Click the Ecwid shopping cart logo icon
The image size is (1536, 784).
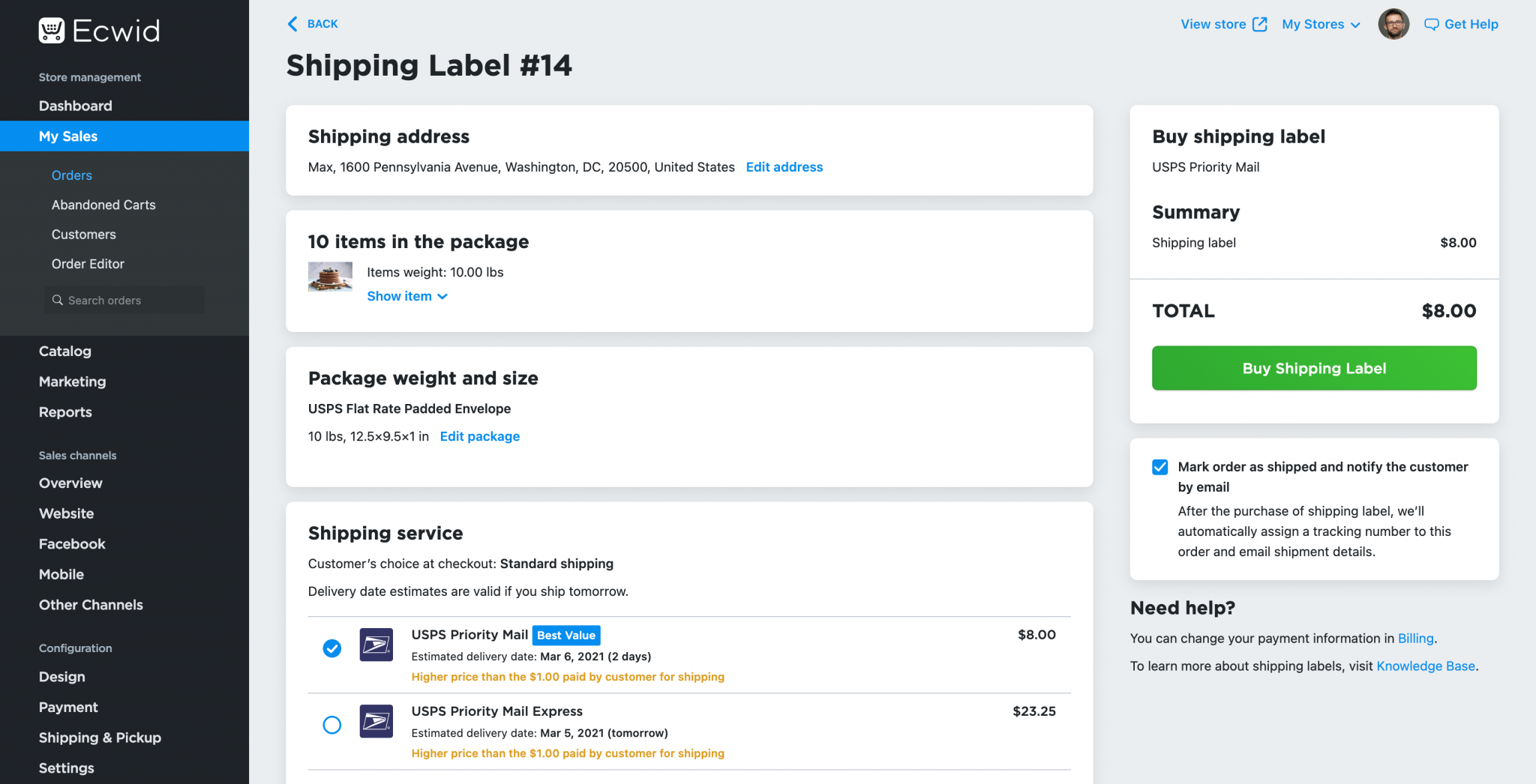coord(52,31)
